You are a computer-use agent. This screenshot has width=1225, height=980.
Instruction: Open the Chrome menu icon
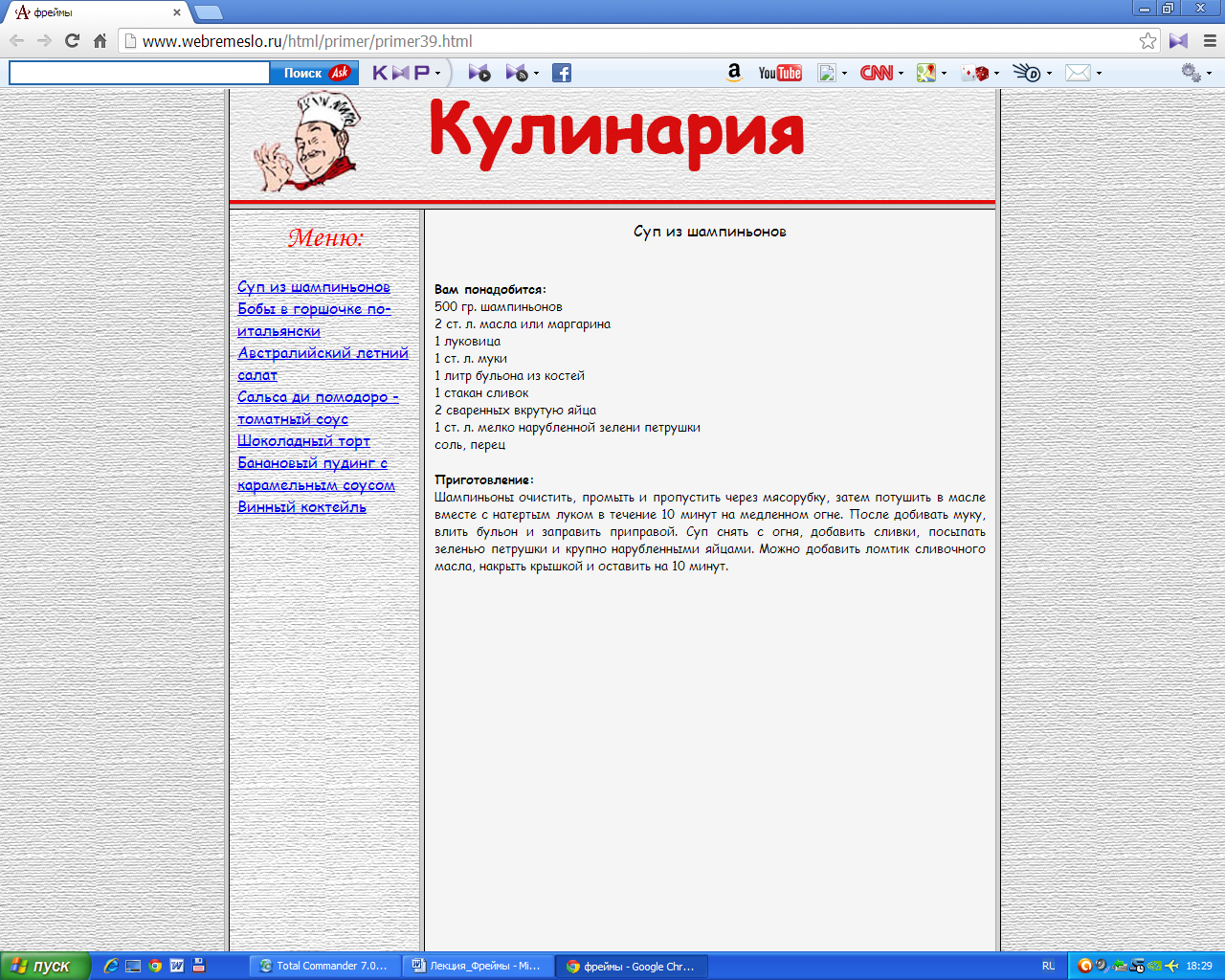pyautogui.click(x=1210, y=41)
